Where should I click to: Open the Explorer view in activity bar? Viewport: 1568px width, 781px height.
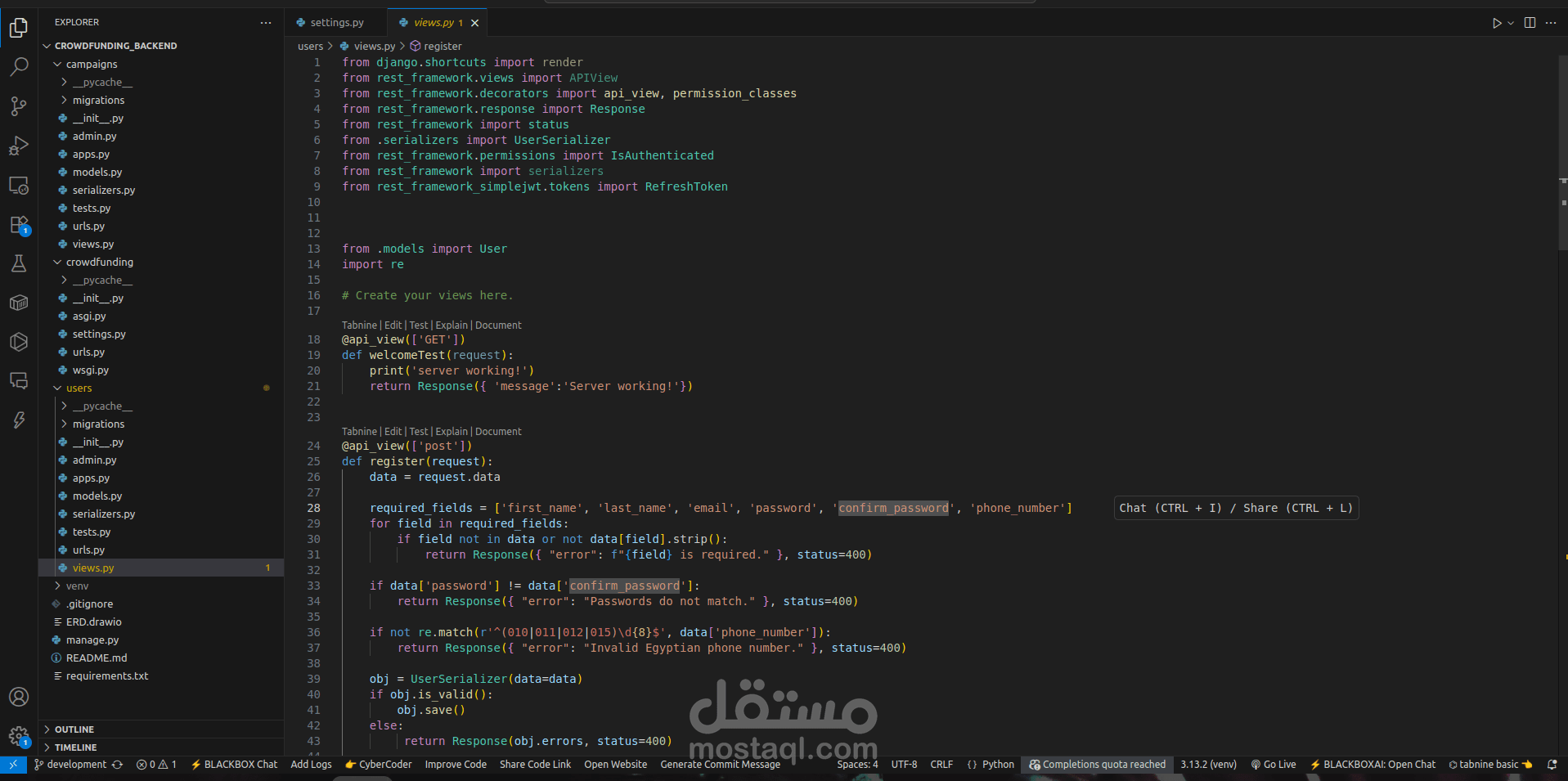(19, 28)
